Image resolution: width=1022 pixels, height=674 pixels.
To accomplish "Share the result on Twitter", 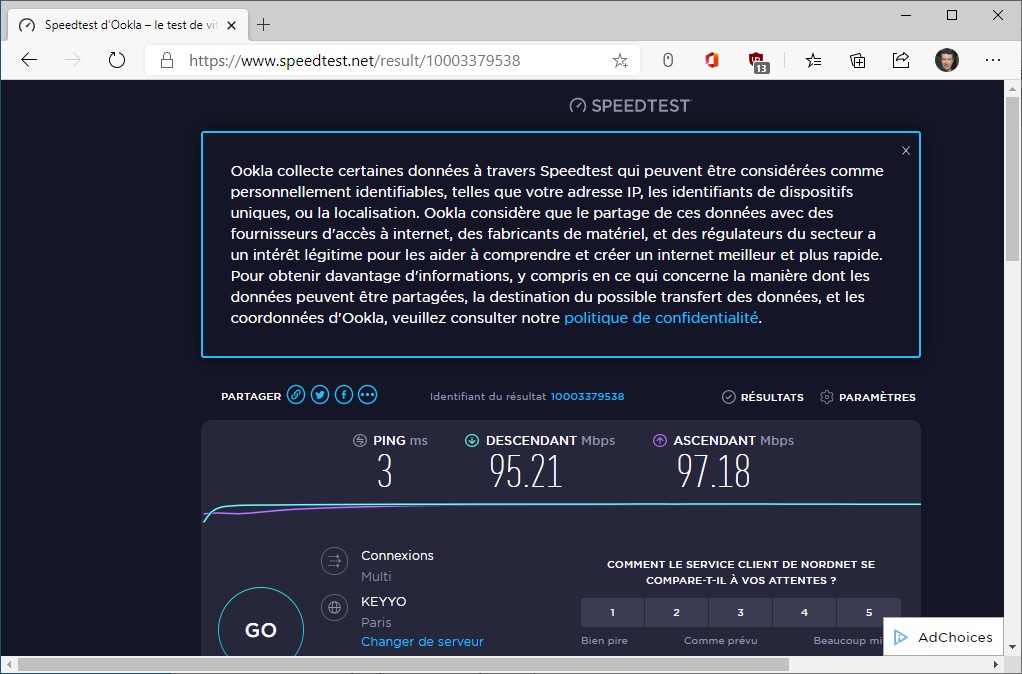I will (x=320, y=395).
